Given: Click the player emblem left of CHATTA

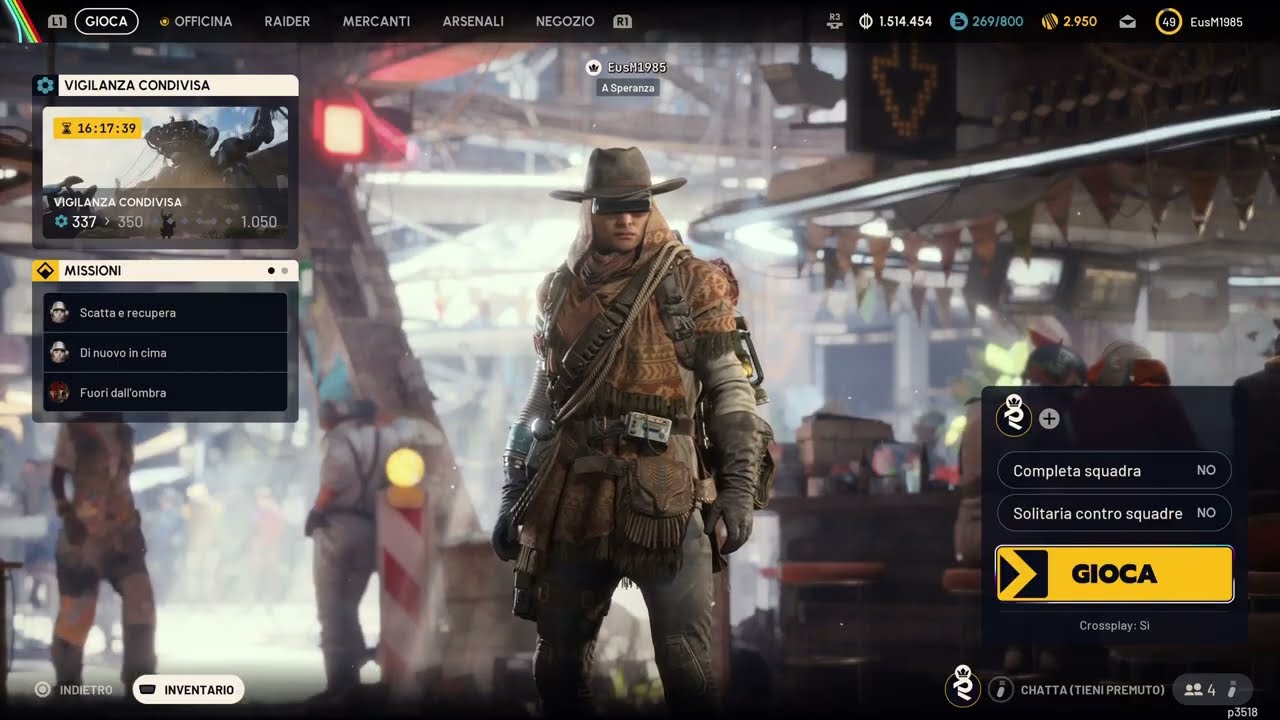Looking at the screenshot, I should tap(962, 687).
